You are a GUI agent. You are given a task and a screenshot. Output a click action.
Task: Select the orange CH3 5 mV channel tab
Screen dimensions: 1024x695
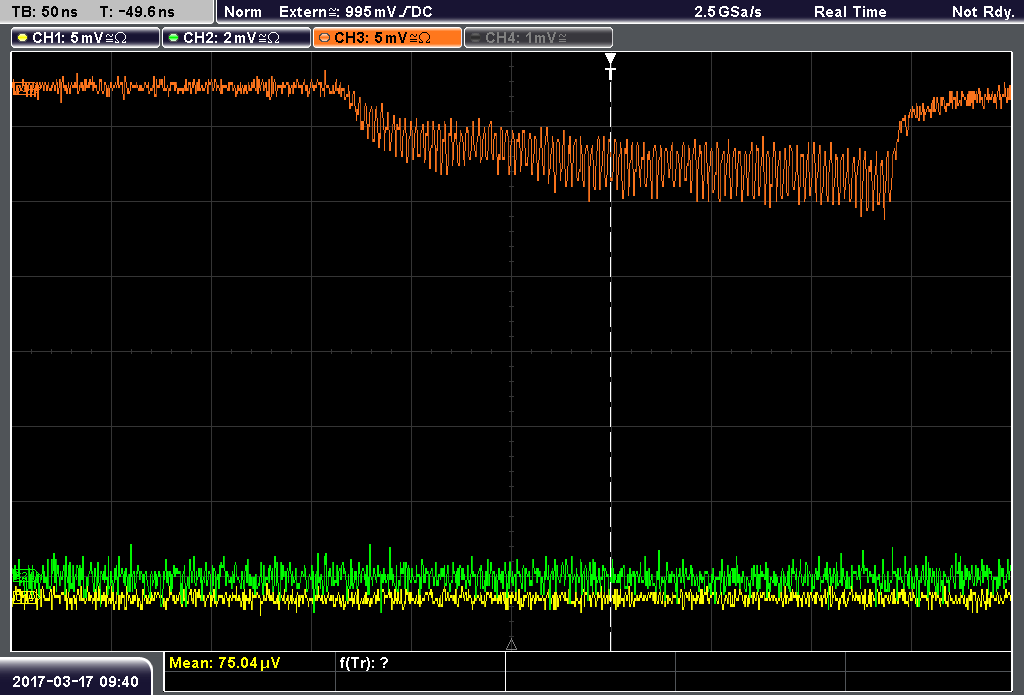[387, 38]
